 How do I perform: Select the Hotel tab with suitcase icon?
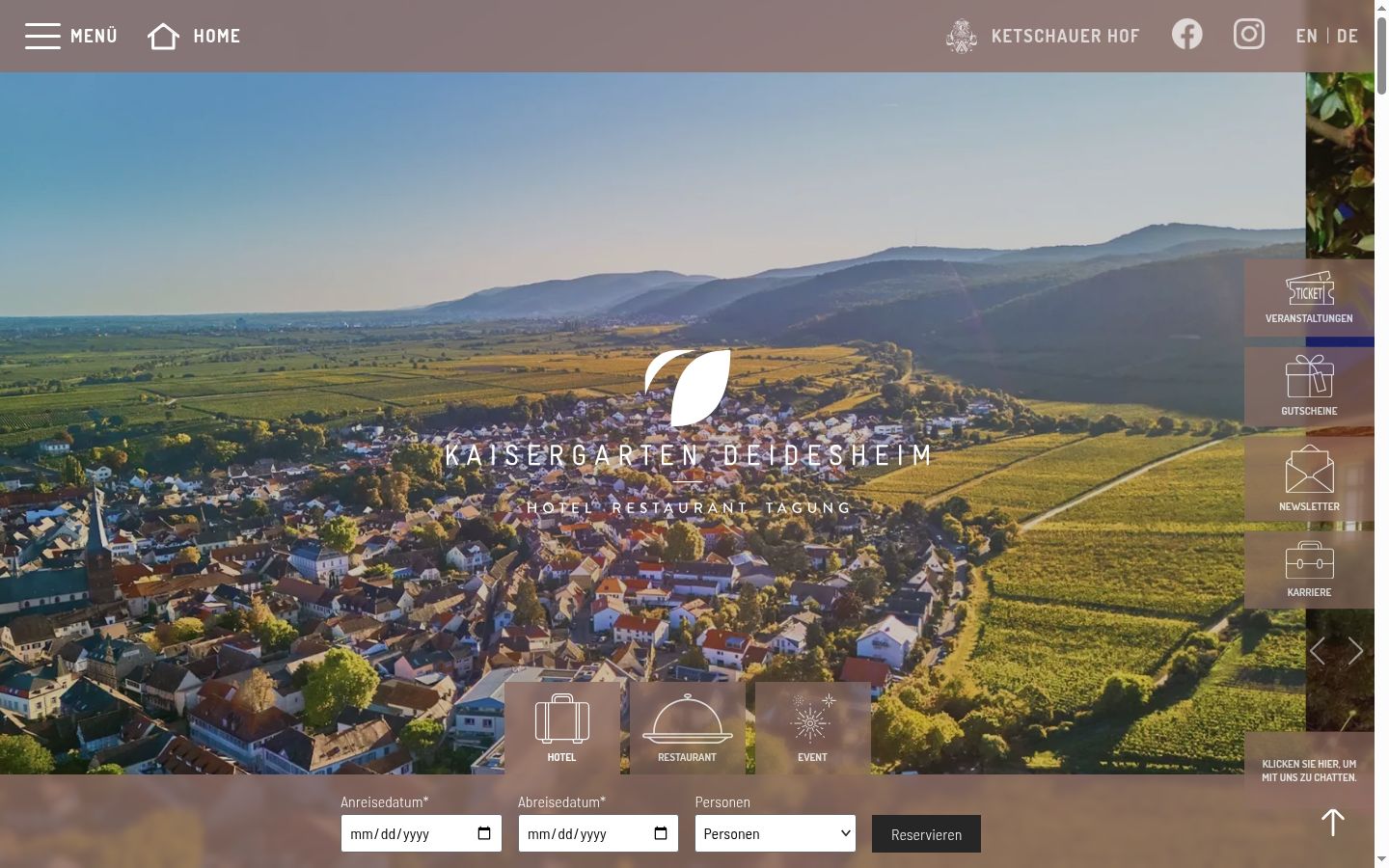point(562,728)
